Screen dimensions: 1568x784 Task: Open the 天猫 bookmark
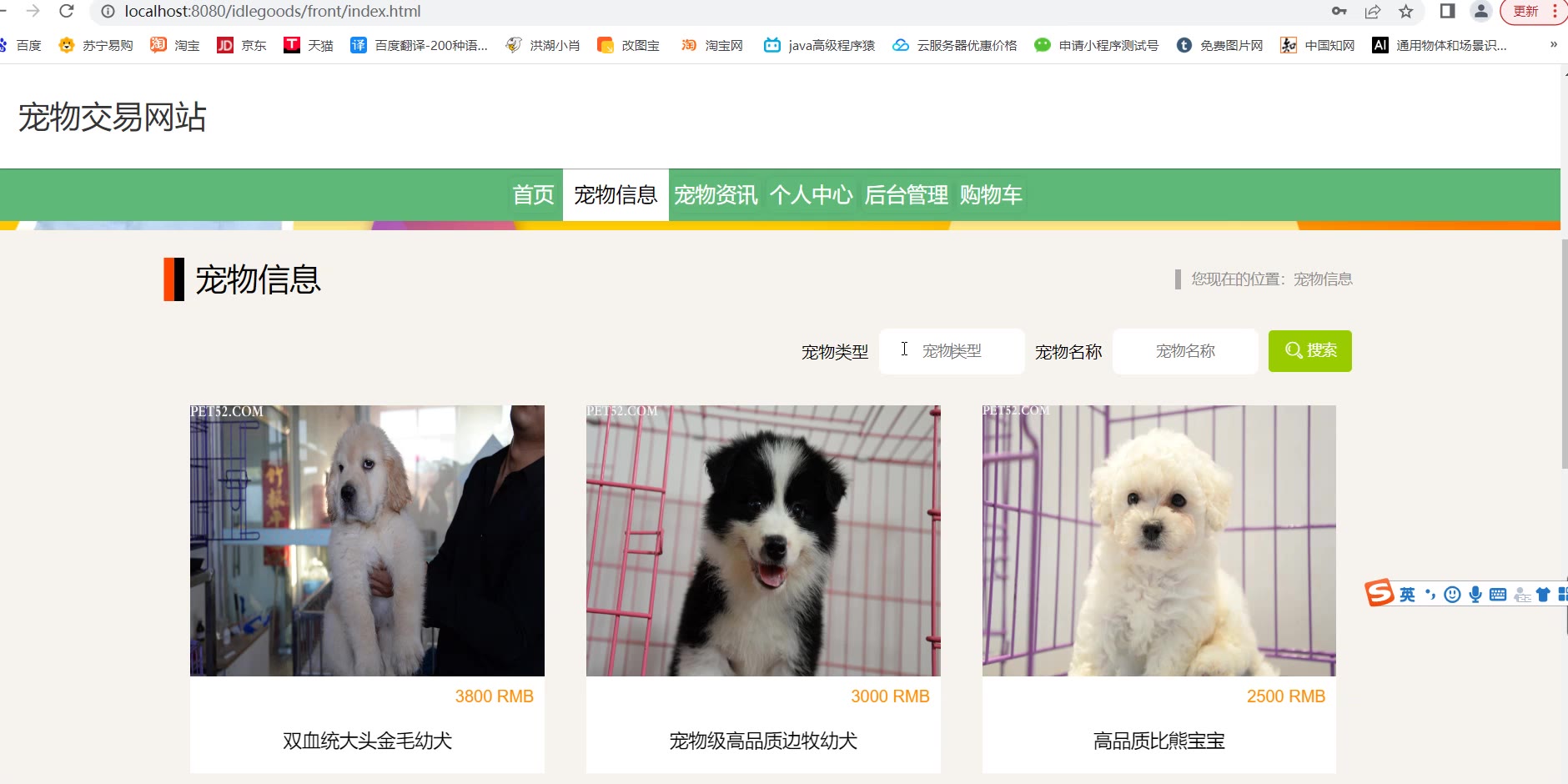click(x=309, y=45)
